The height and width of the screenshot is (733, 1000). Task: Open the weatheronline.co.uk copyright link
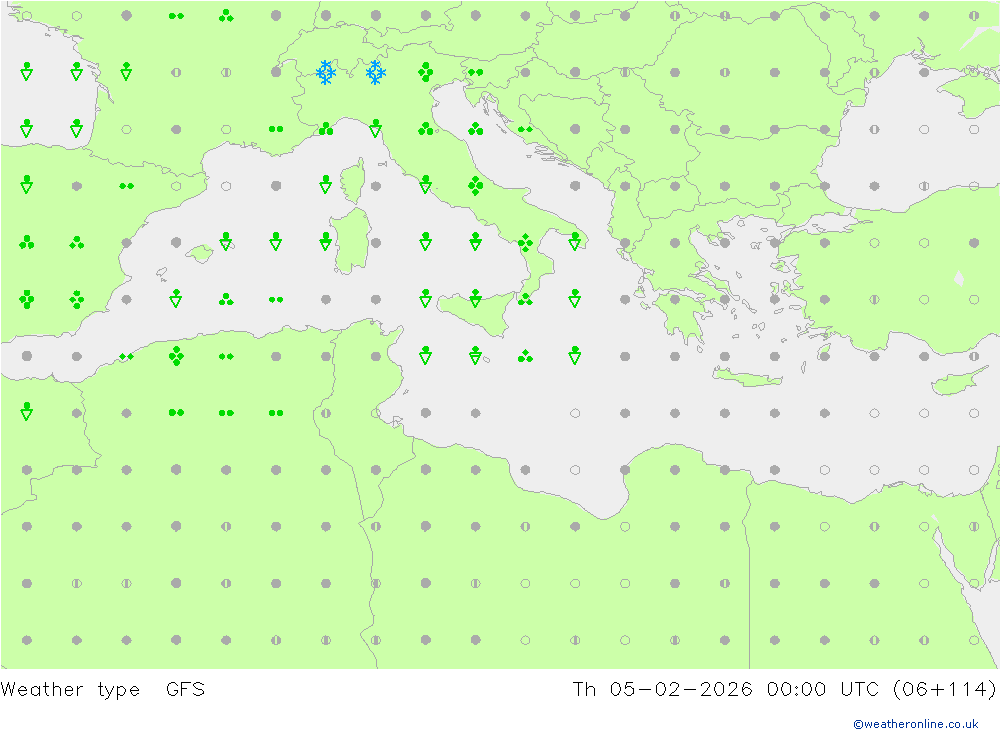(x=916, y=724)
